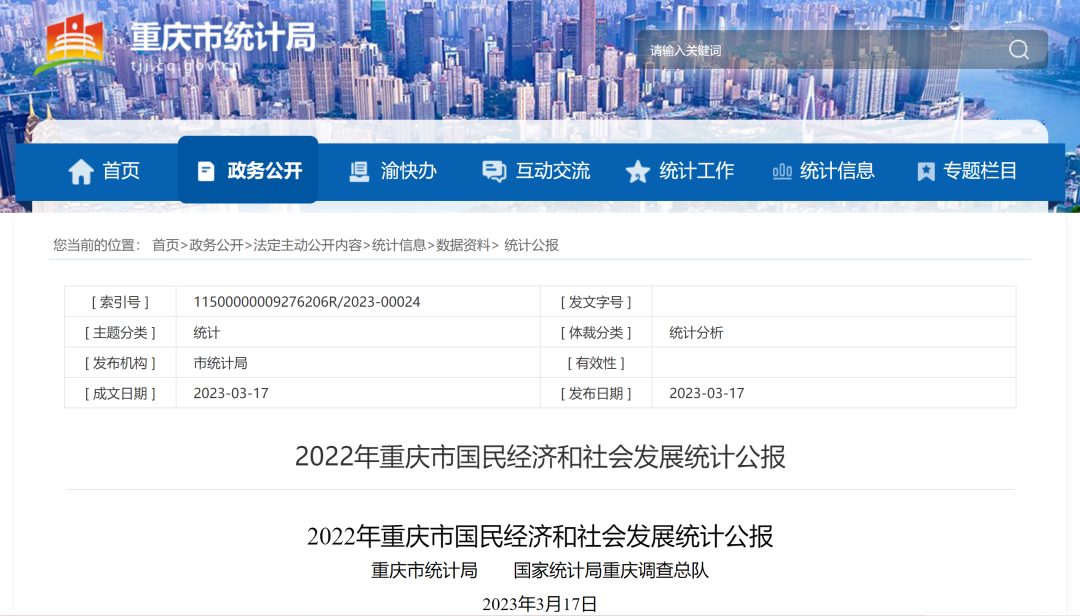Click the 国家统计局重庆调查总队 author text
Viewport: 1080px width, 616px height.
point(611,571)
